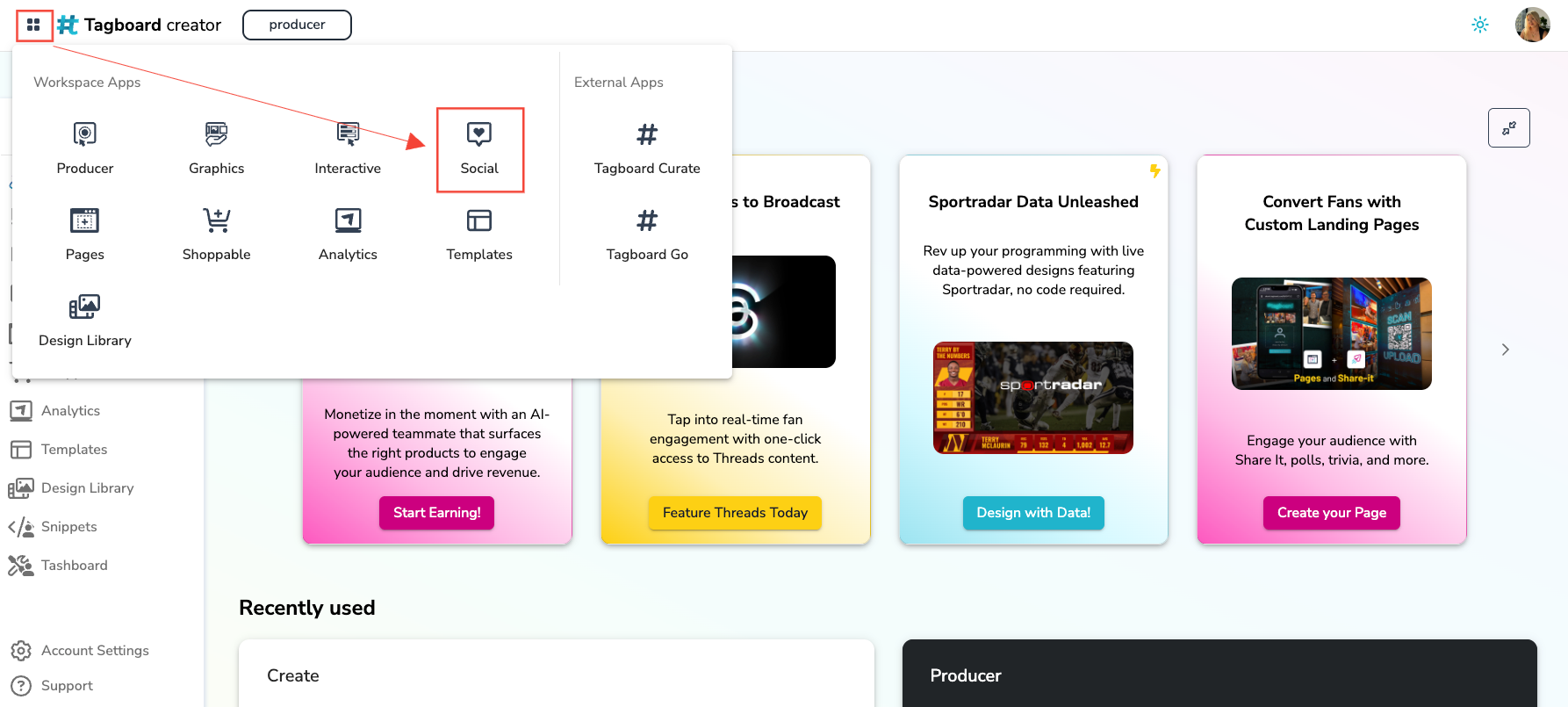The height and width of the screenshot is (707, 1568).
Task: Open the Producer workspace app
Action: click(x=85, y=148)
